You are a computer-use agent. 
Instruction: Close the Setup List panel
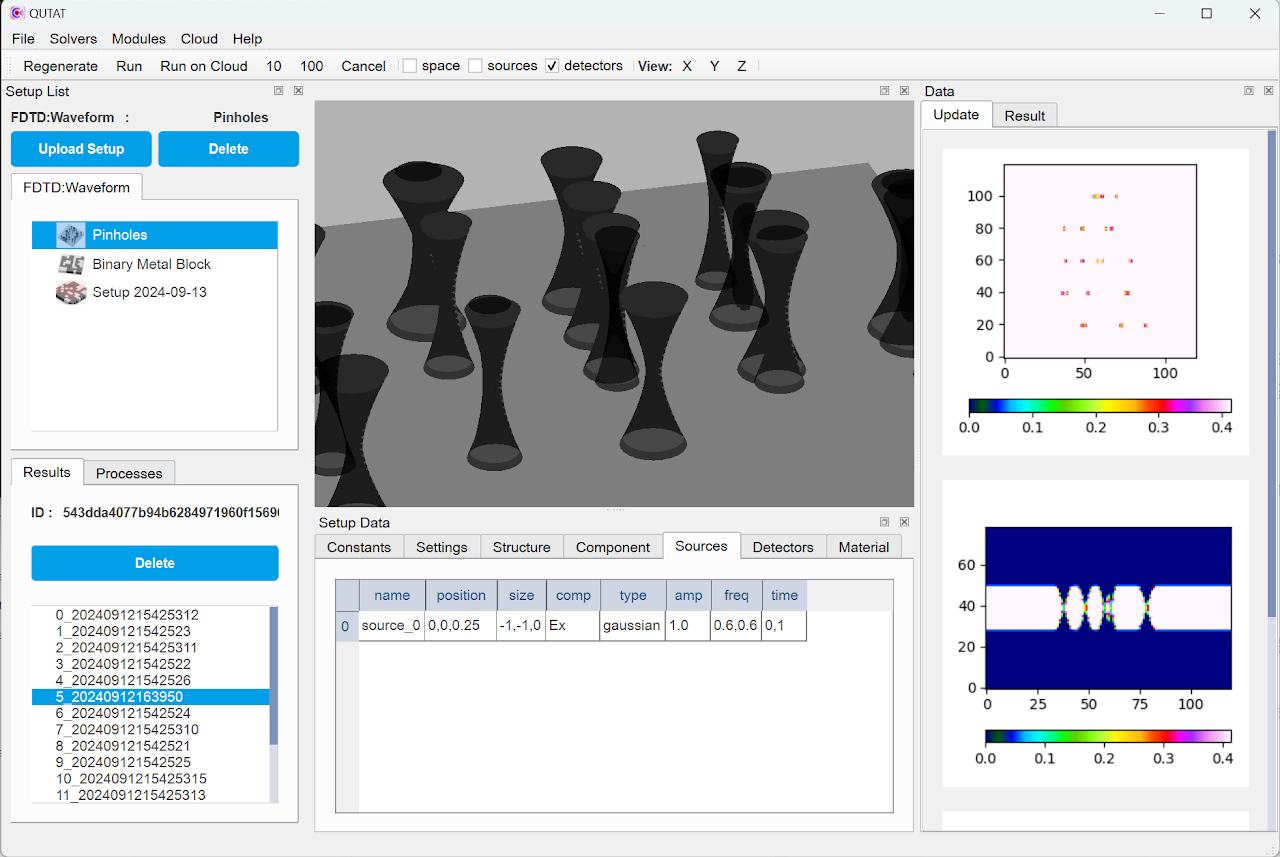tap(298, 91)
